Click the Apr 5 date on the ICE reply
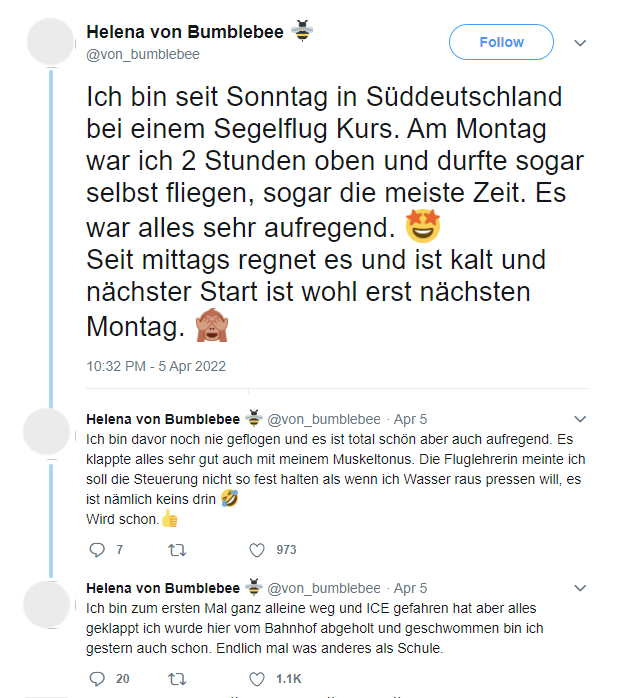Screen dimensions: 627x698 click(x=410, y=588)
